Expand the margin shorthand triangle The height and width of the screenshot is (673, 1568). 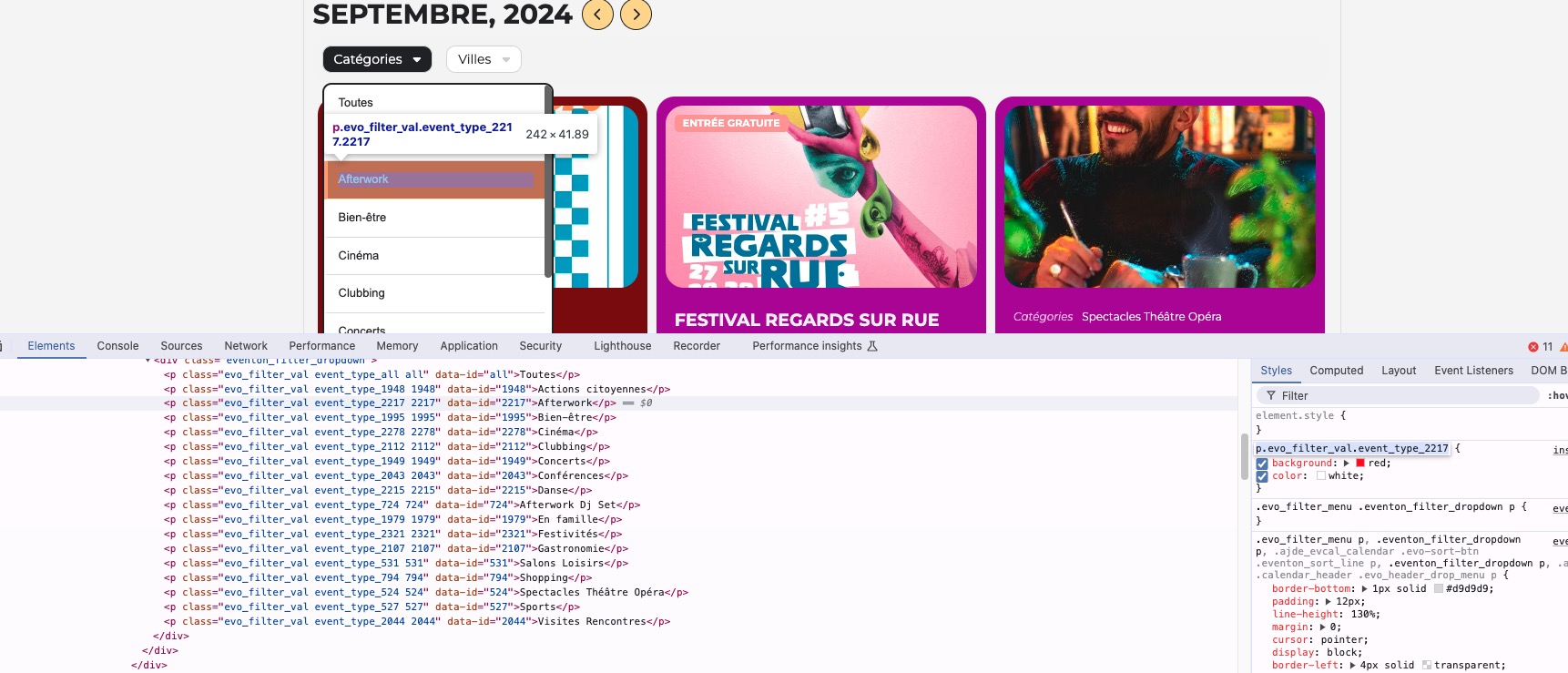(x=1322, y=627)
